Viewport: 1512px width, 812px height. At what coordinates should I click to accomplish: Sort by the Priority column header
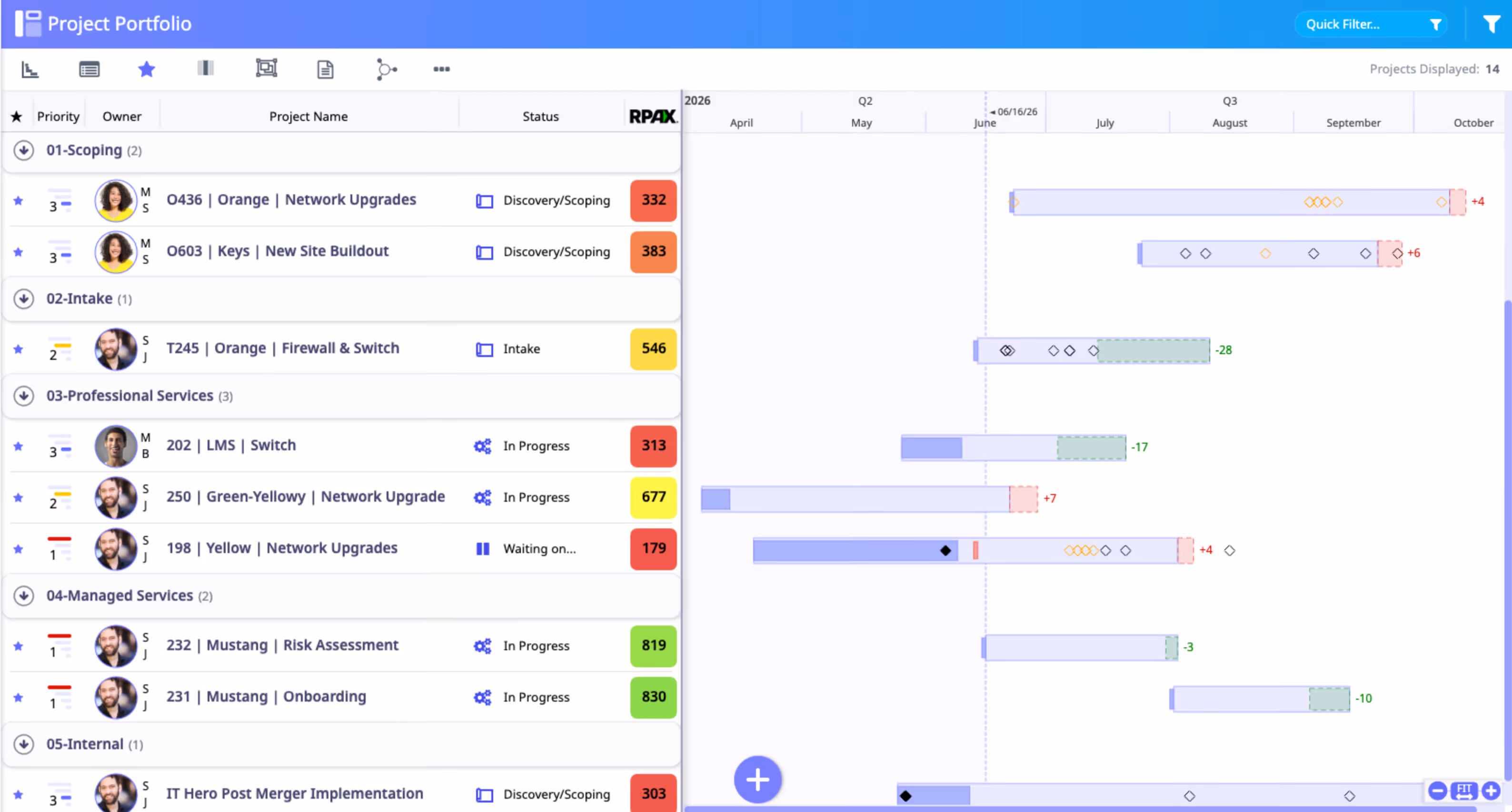click(x=58, y=116)
